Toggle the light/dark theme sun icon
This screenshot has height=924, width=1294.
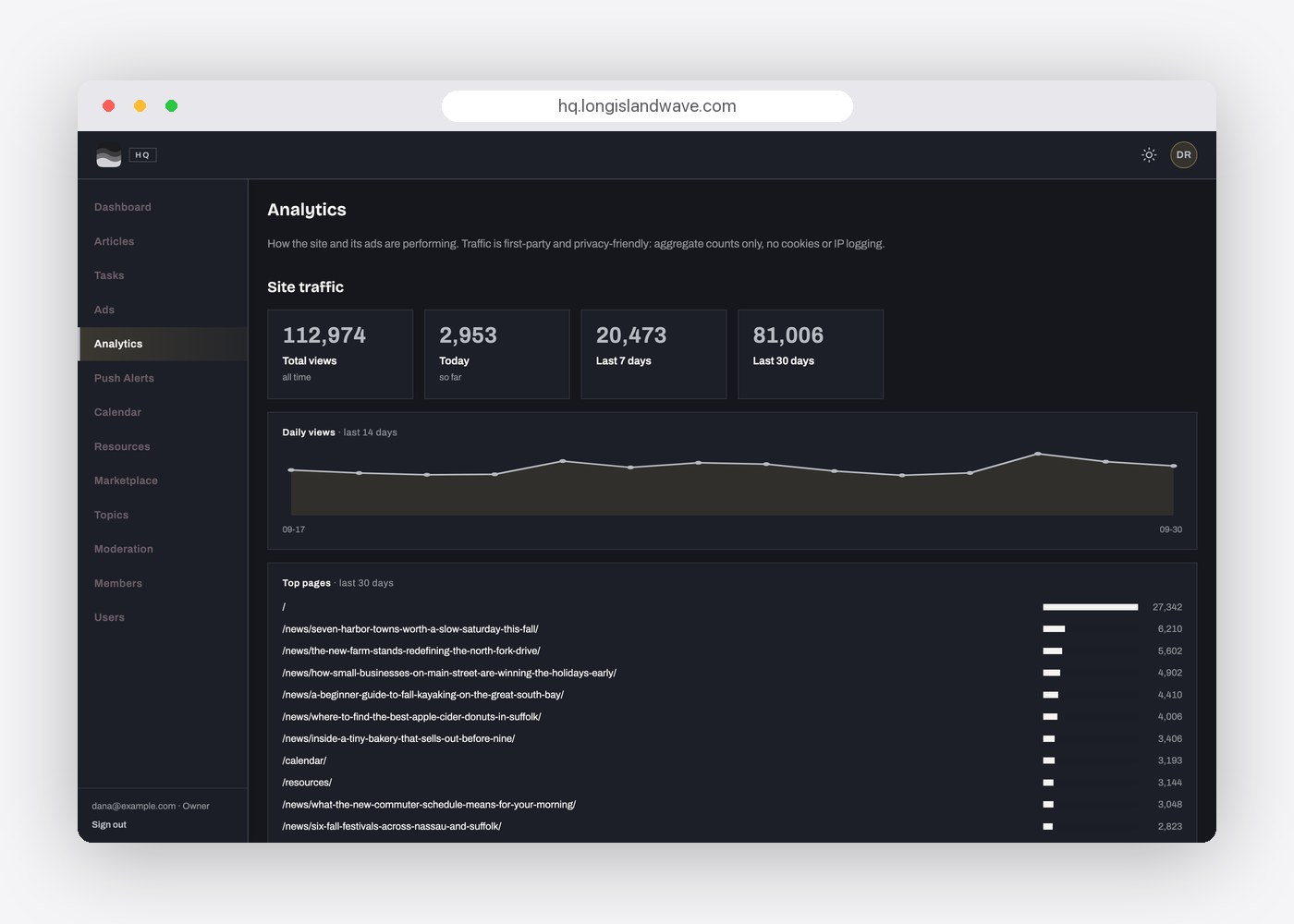click(x=1149, y=155)
